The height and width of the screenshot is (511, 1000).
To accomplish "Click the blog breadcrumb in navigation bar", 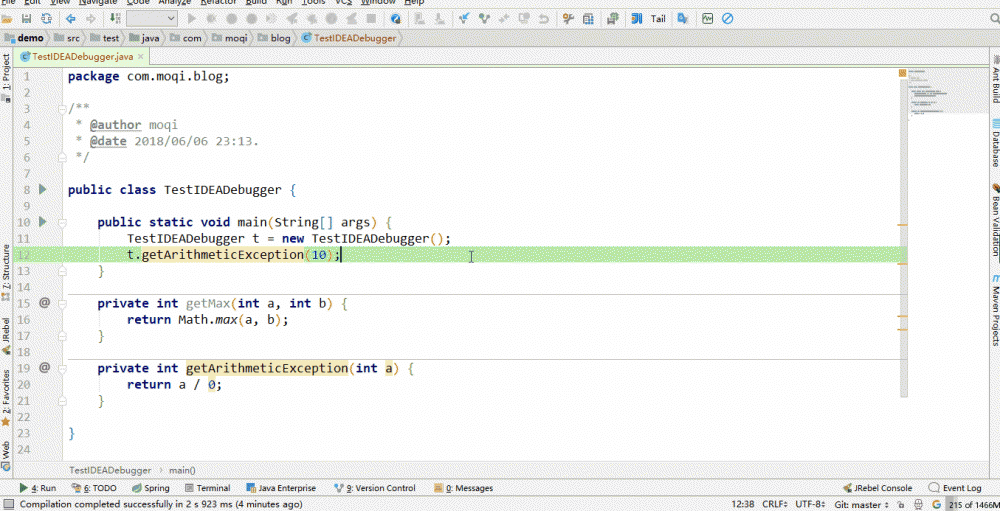I will tap(280, 38).
